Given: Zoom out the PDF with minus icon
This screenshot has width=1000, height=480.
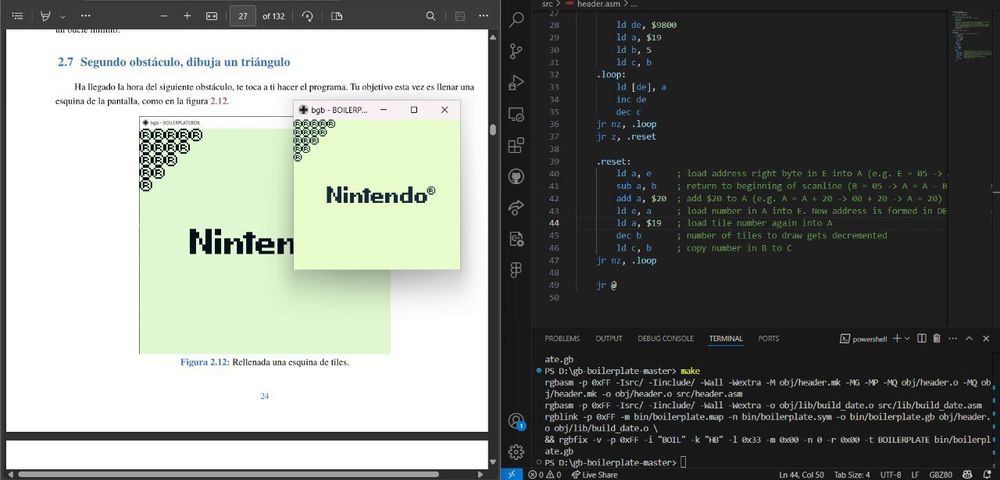Looking at the screenshot, I should click(x=164, y=16).
